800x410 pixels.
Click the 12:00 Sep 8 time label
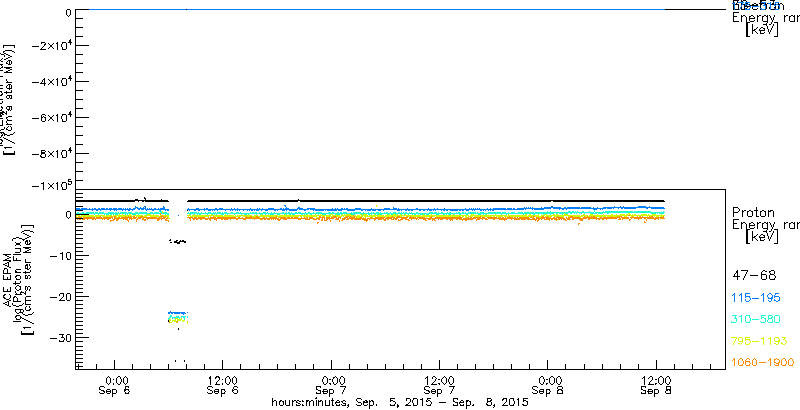pyautogui.click(x=656, y=386)
